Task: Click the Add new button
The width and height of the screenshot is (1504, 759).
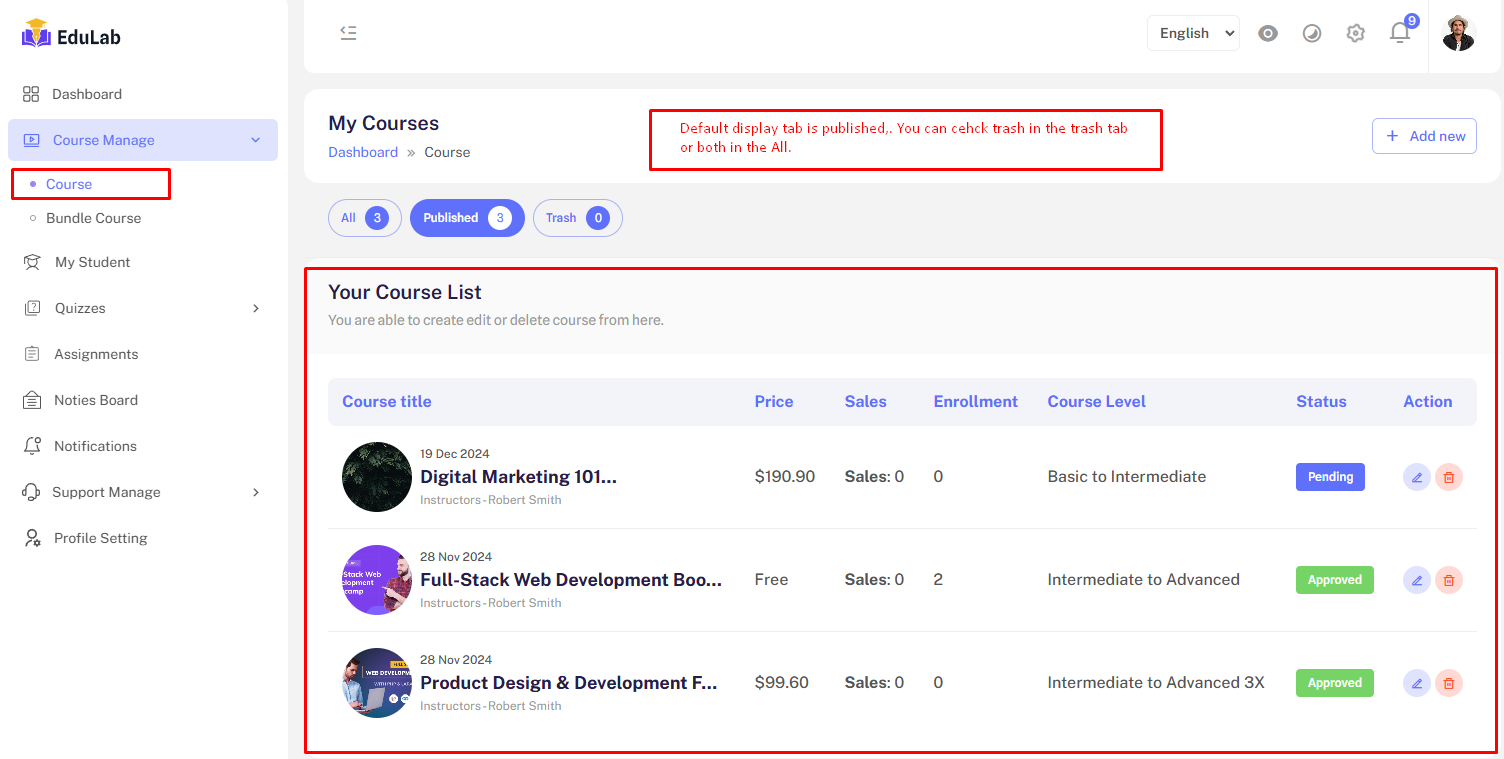Action: click(1424, 136)
